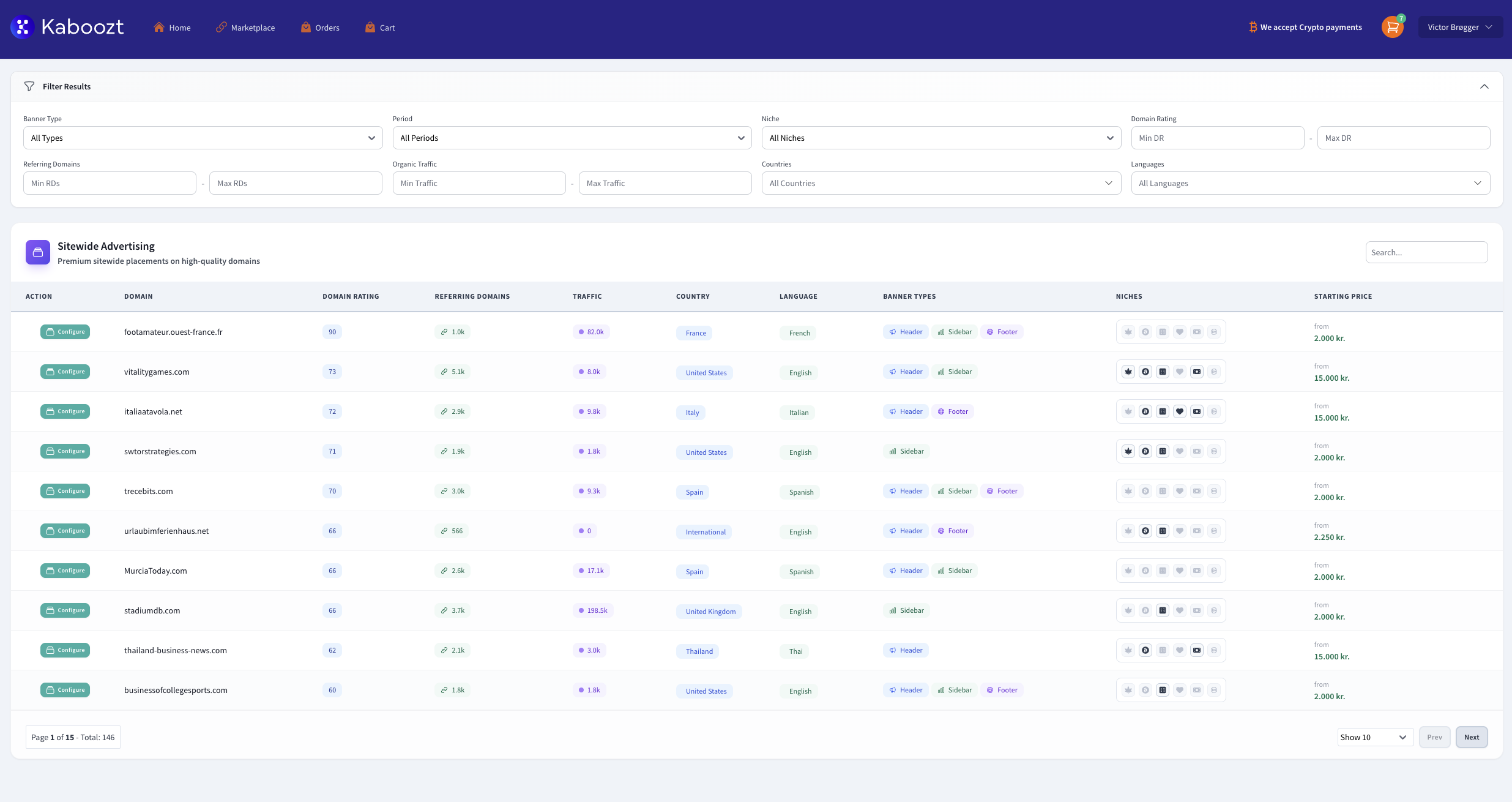Screen dimensions: 1512x802
Task: Open the Marketplace menu in the navigation bar
Action: tap(245, 27)
